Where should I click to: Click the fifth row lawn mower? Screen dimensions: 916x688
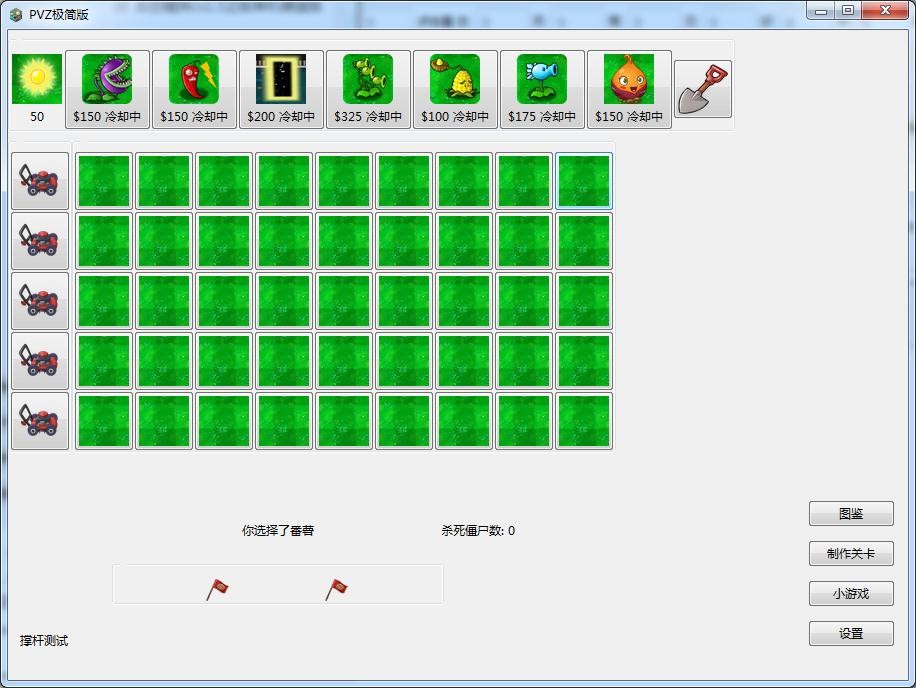pyautogui.click(x=40, y=421)
